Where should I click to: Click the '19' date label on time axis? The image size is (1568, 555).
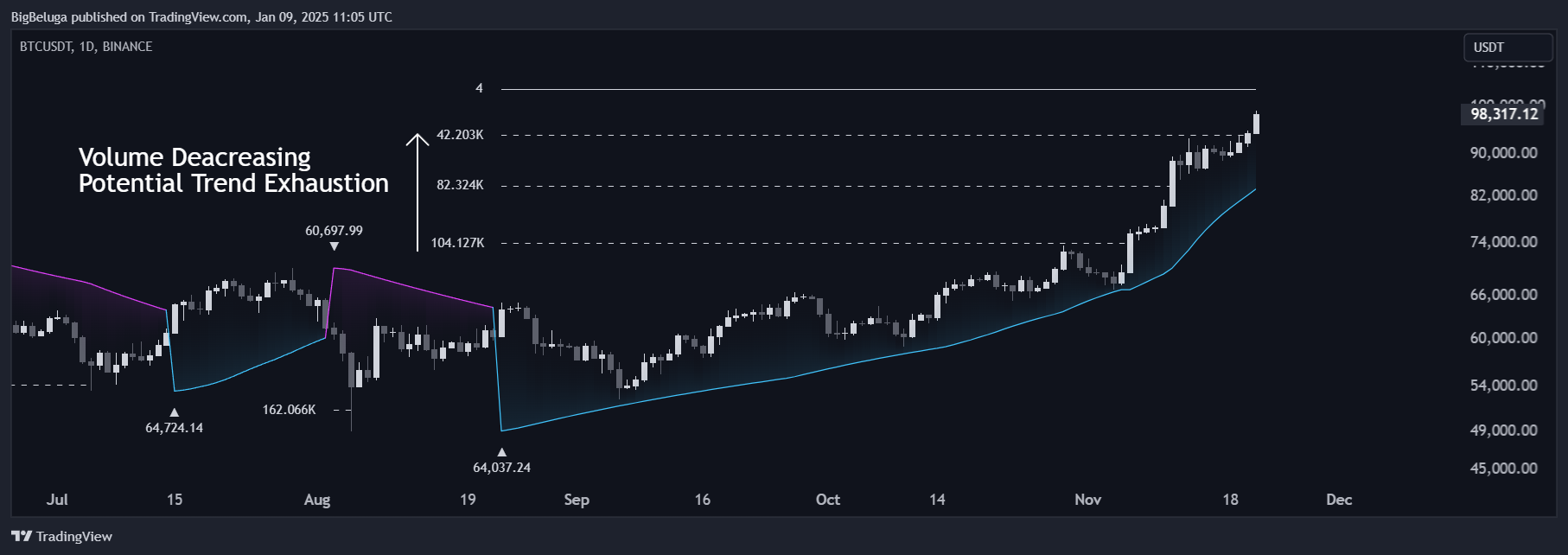(468, 500)
